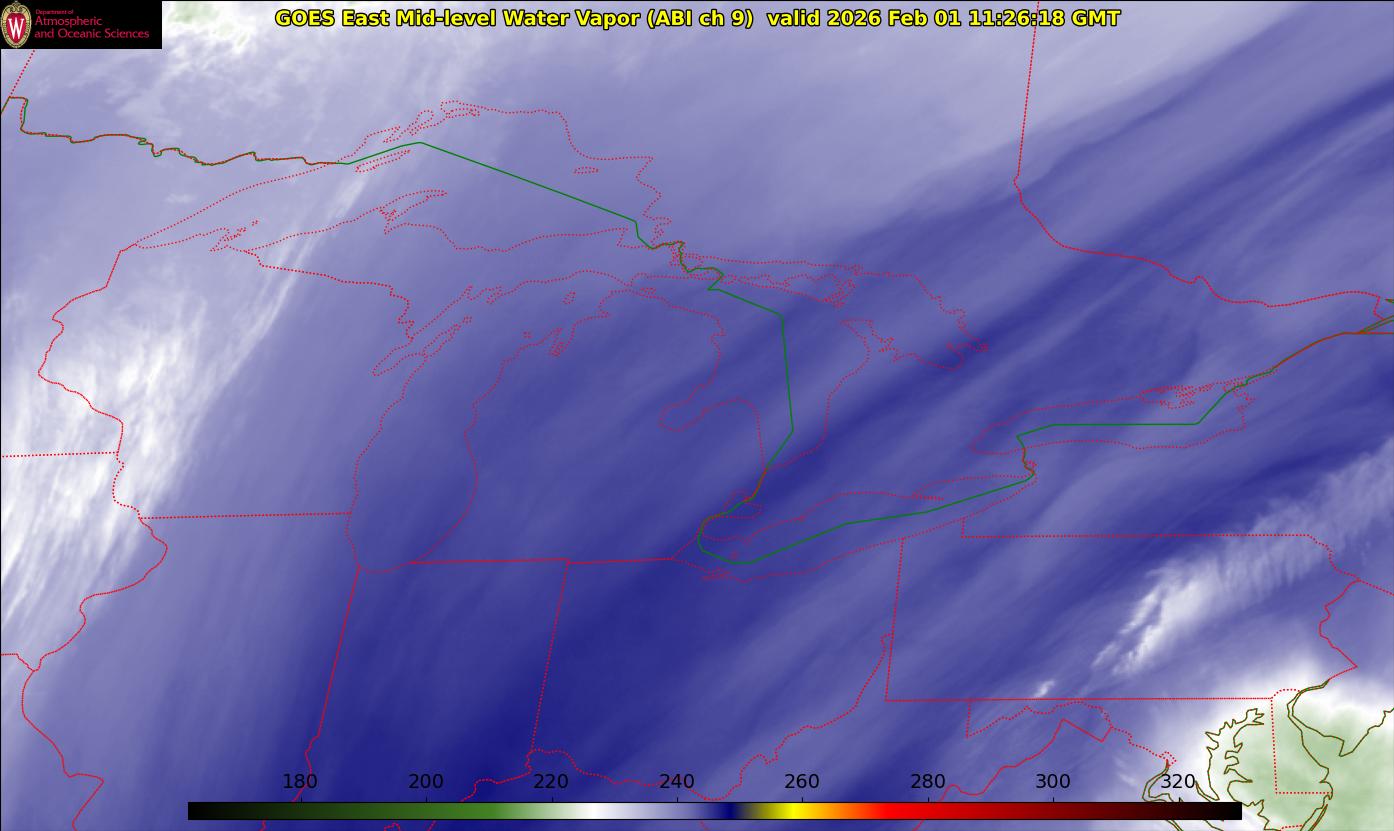
Task: Select the 300 label on the color bar
Action: (1053, 782)
